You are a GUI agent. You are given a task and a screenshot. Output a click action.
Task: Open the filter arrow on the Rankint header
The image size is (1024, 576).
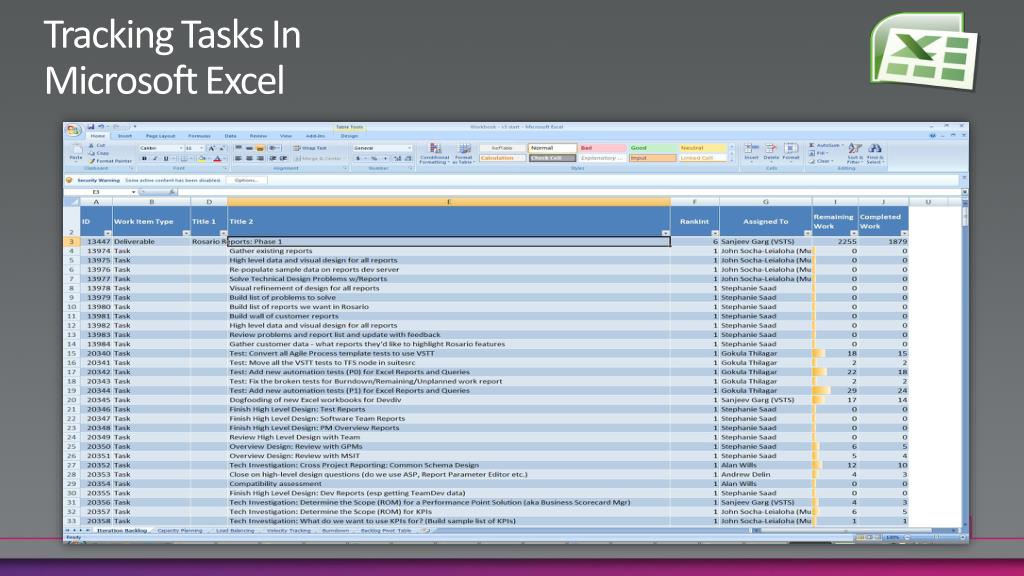(714, 233)
